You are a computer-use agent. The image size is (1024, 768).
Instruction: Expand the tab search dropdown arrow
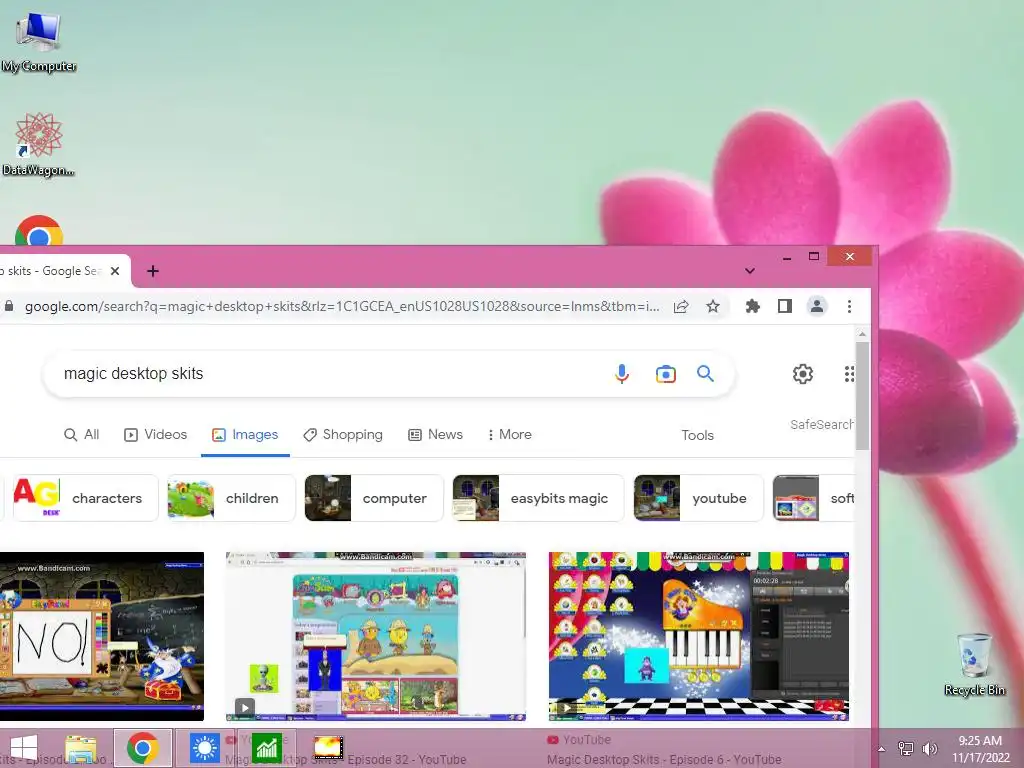click(x=750, y=271)
